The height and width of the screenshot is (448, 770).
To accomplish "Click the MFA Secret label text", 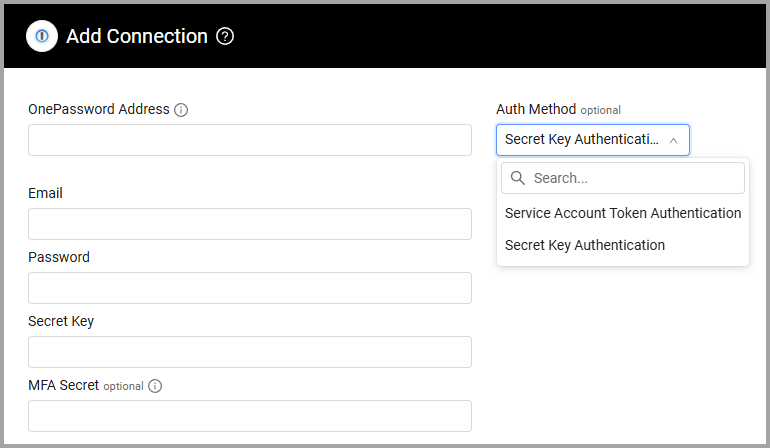I will pyautogui.click(x=63, y=385).
